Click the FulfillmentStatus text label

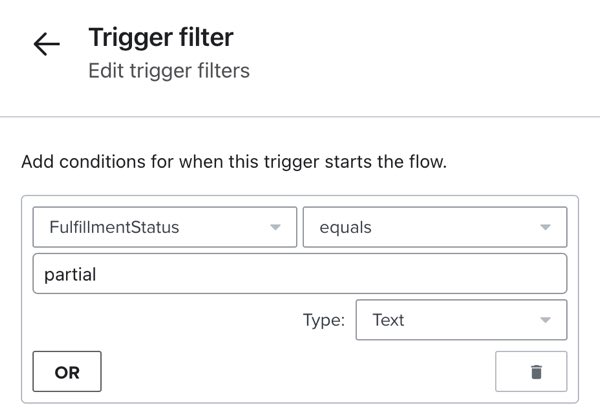pos(114,227)
